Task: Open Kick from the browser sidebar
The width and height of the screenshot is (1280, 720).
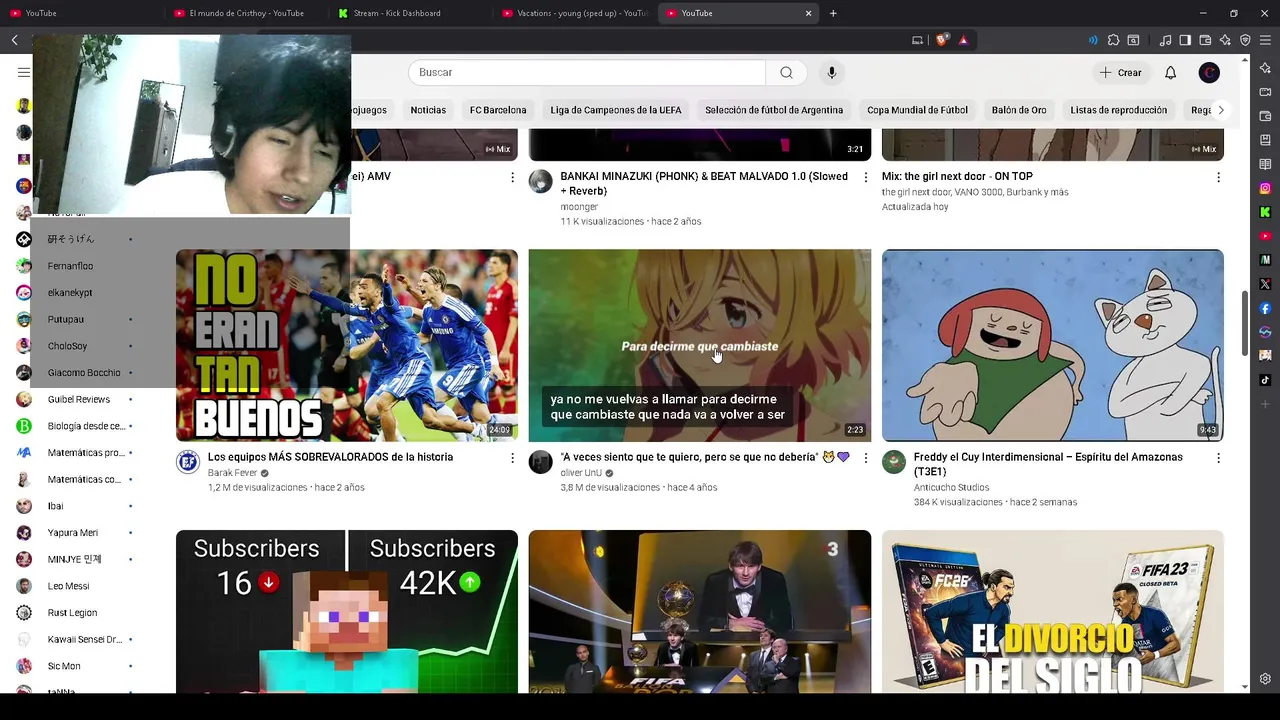Action: (1265, 212)
